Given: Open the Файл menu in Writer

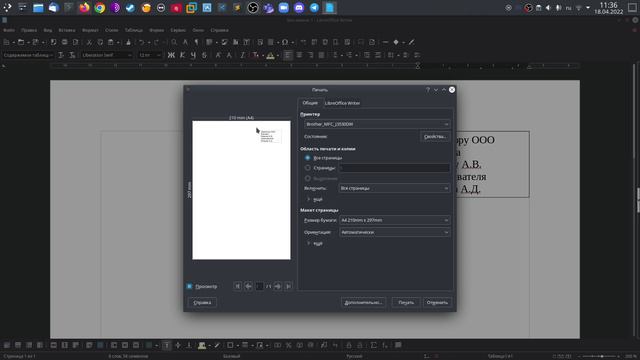Looking at the screenshot, I should pos(9,30).
